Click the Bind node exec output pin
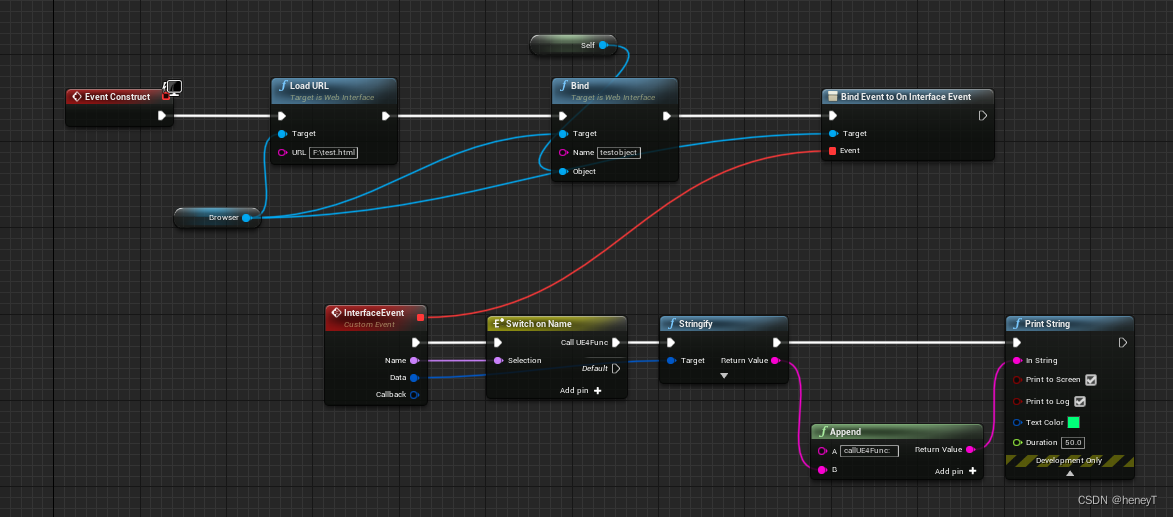The width and height of the screenshot is (1173, 517). coord(667,115)
